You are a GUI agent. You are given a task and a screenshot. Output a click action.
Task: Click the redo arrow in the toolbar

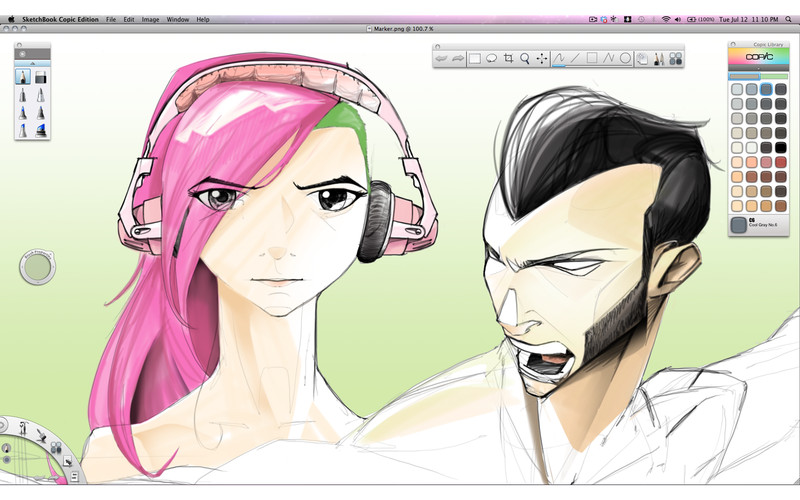[457, 59]
